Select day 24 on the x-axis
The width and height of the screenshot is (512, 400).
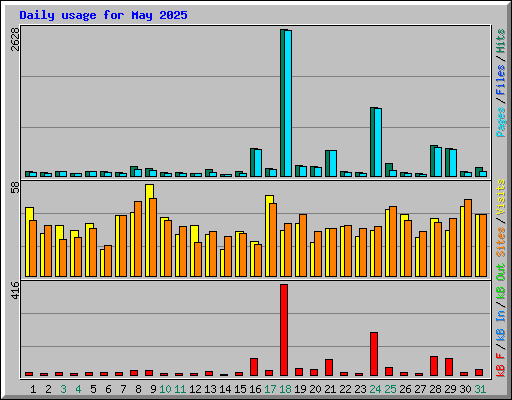(x=375, y=389)
